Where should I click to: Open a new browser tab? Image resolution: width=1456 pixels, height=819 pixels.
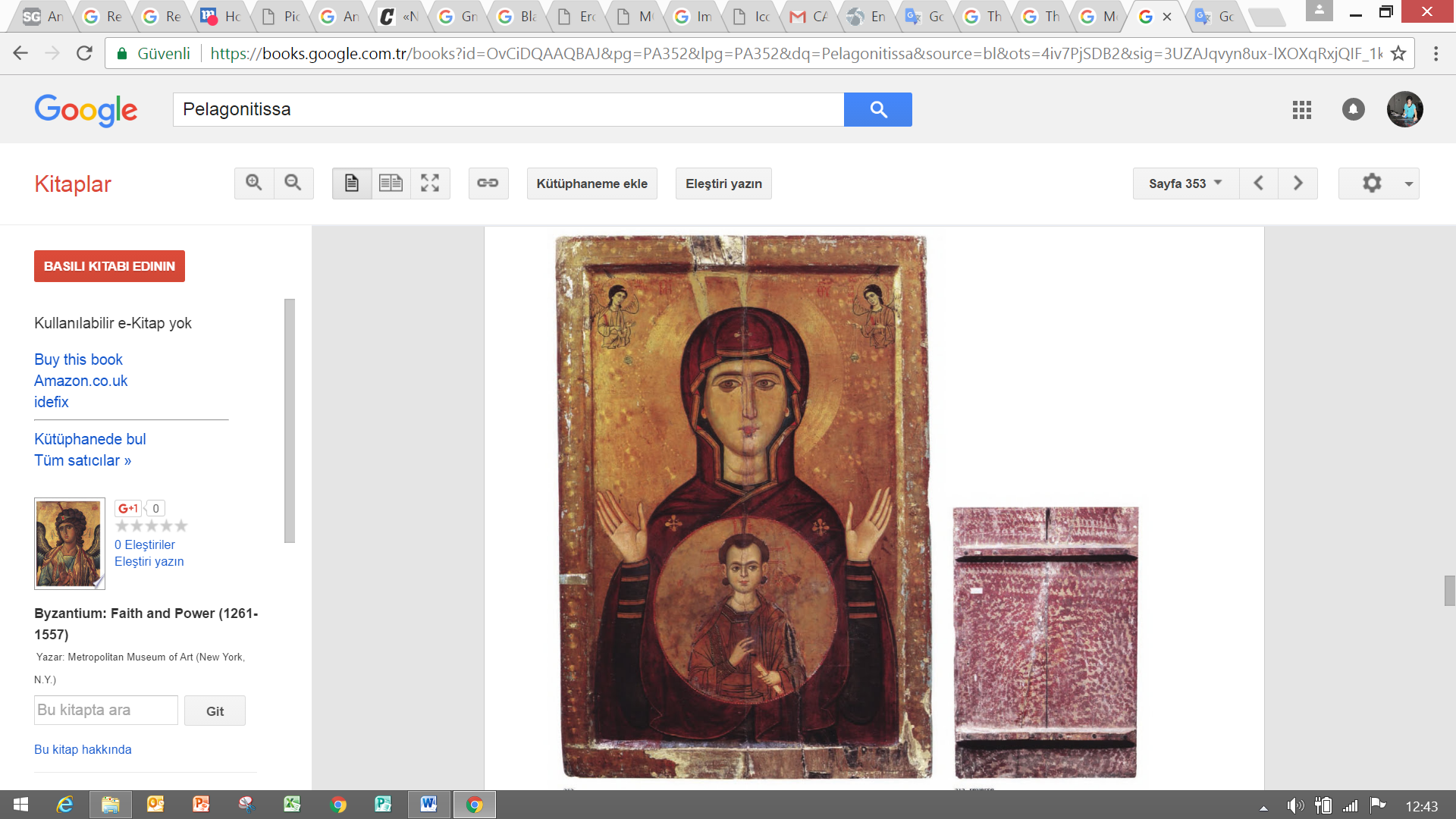coord(1266,17)
